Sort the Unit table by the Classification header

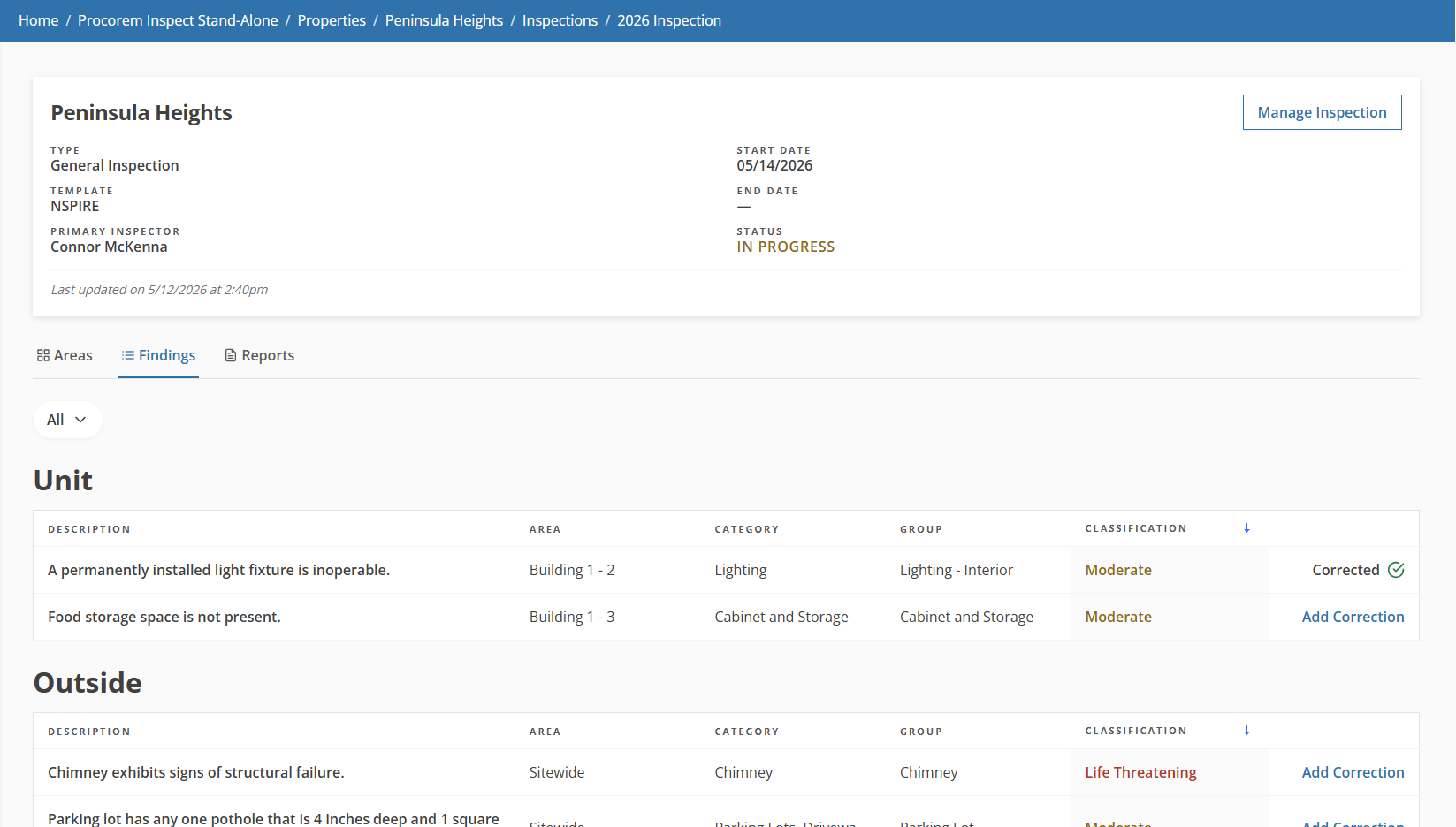1136,528
